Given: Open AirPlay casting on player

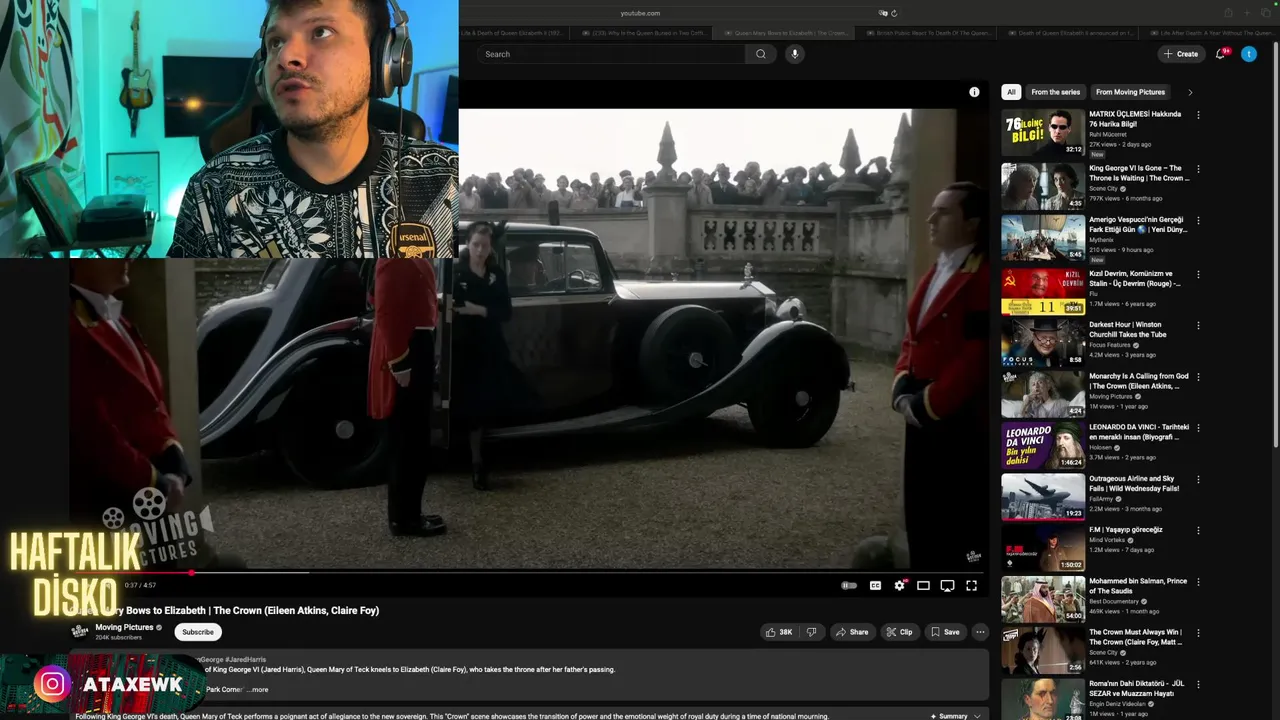Looking at the screenshot, I should tap(947, 586).
